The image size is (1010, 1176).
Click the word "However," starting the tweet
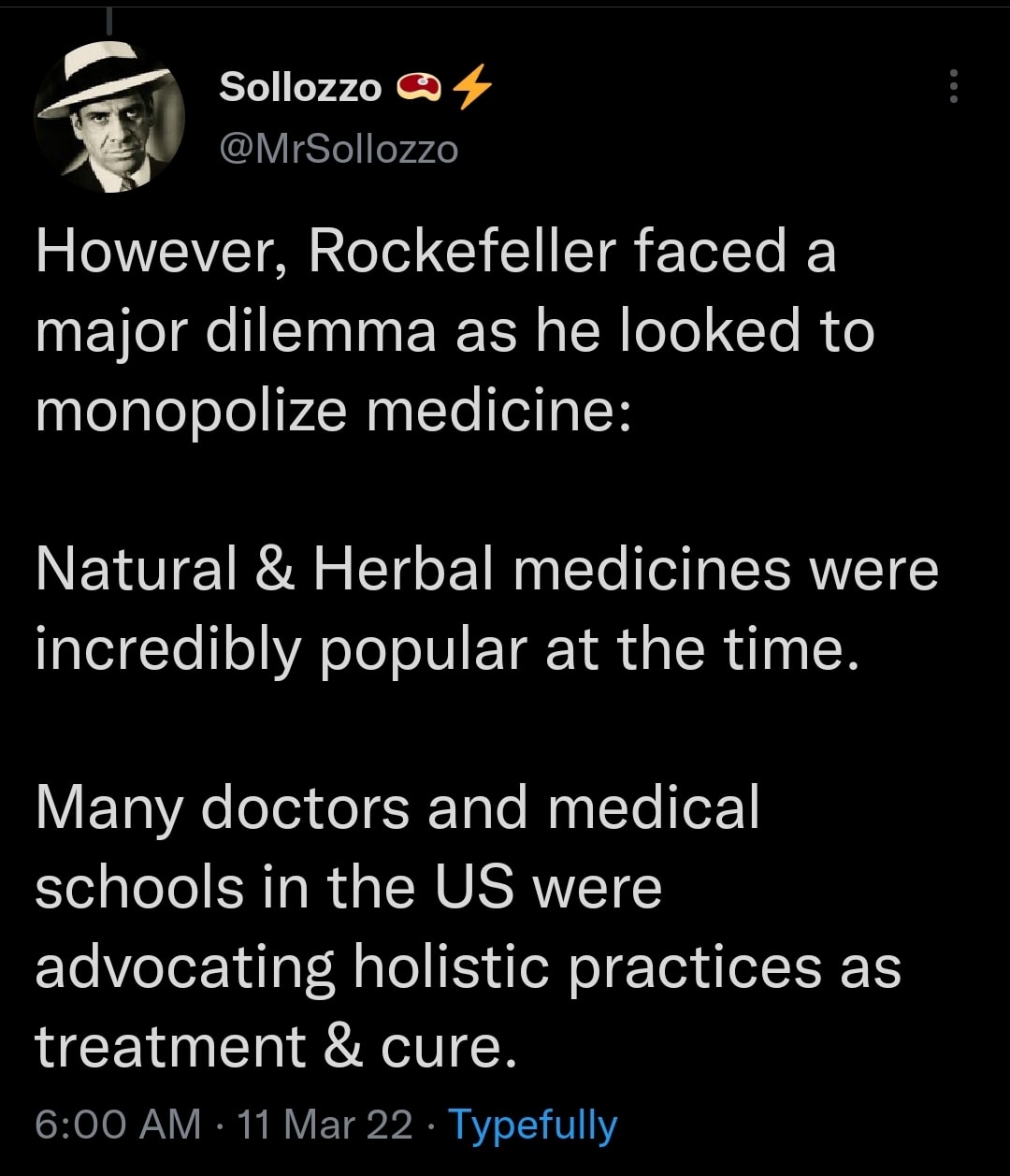coord(161,253)
